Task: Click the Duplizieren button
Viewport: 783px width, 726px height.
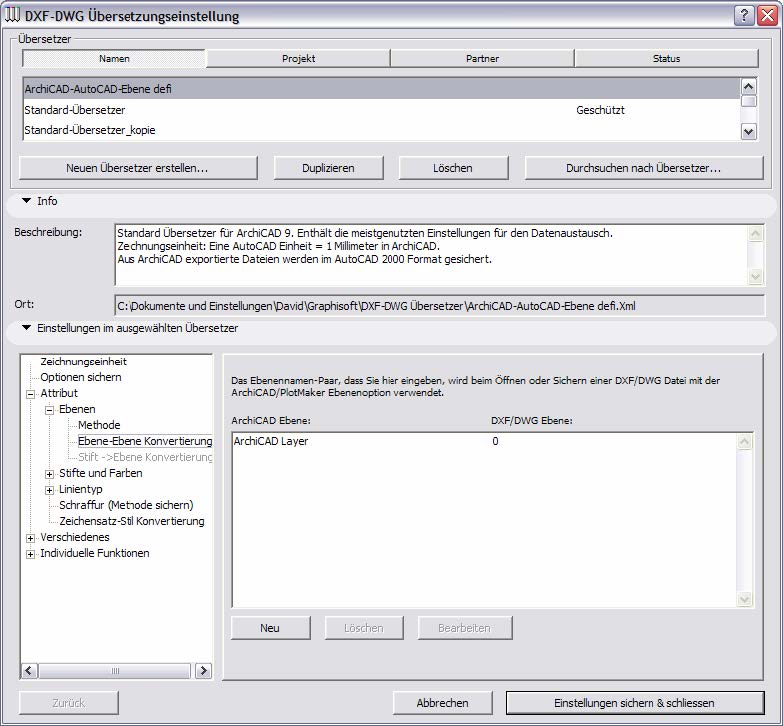Action: [x=328, y=168]
